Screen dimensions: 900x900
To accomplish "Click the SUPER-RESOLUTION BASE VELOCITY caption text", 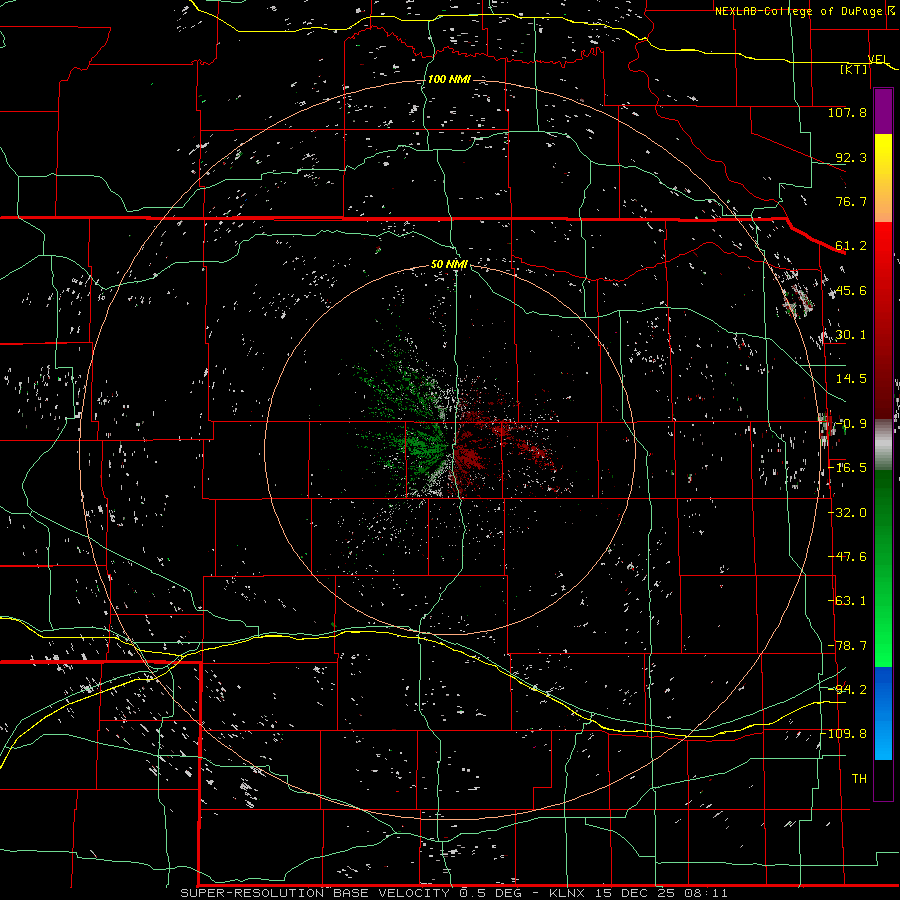I will 315,893.
